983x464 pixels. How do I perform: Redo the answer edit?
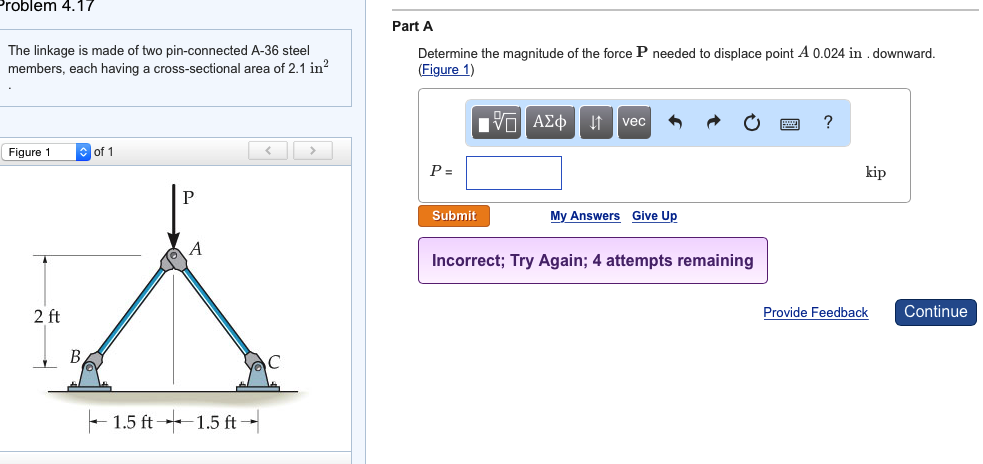(712, 122)
